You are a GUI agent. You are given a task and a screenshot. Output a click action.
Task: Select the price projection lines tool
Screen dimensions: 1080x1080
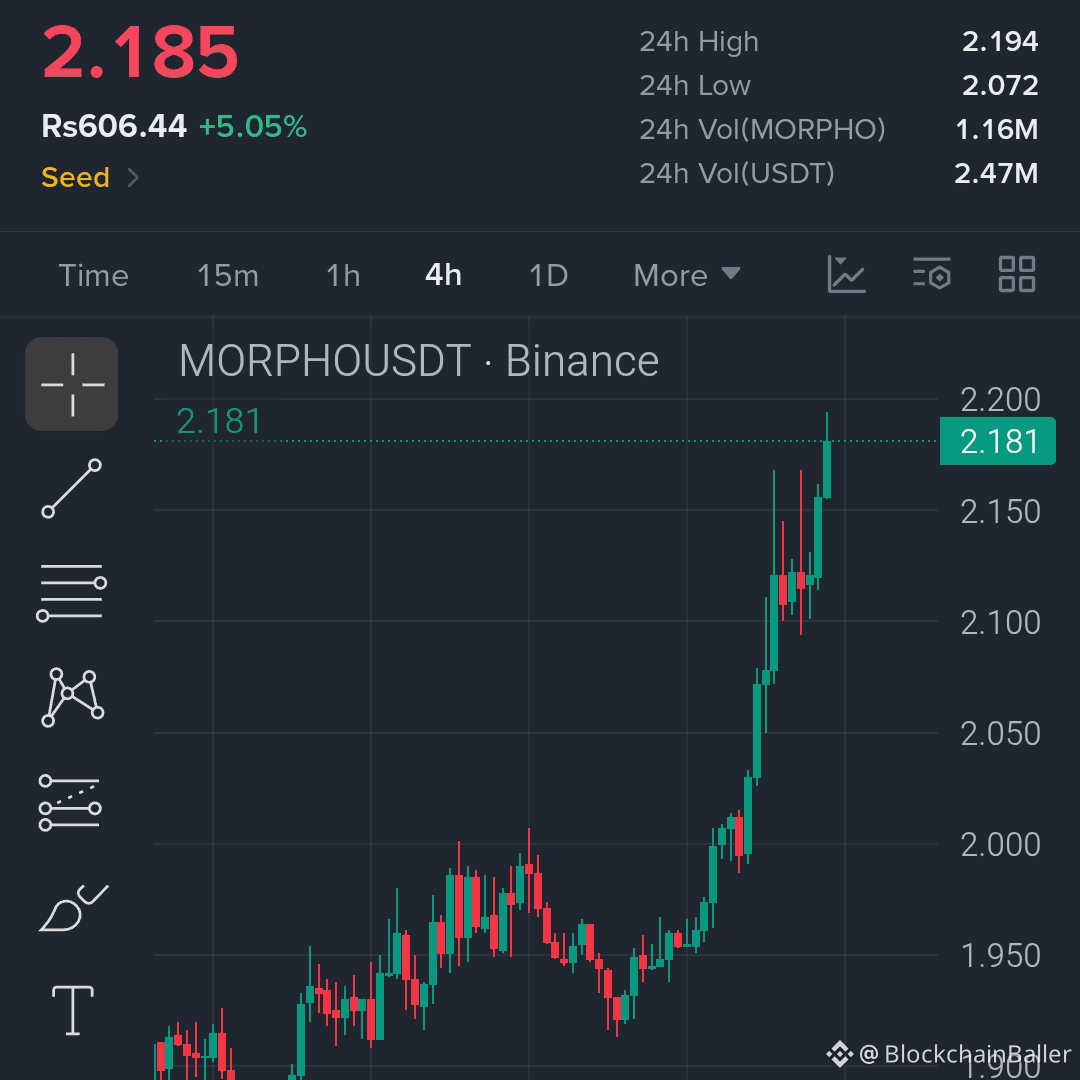click(70, 802)
